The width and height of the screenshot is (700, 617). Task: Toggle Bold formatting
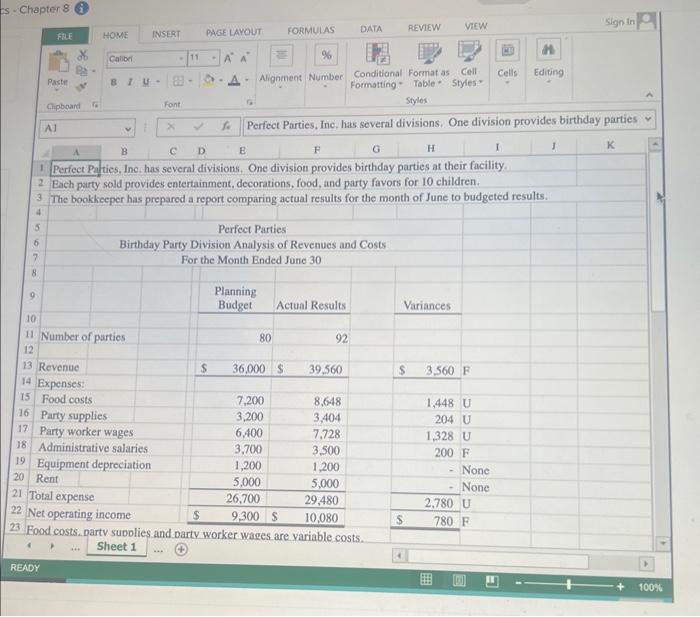(113, 82)
